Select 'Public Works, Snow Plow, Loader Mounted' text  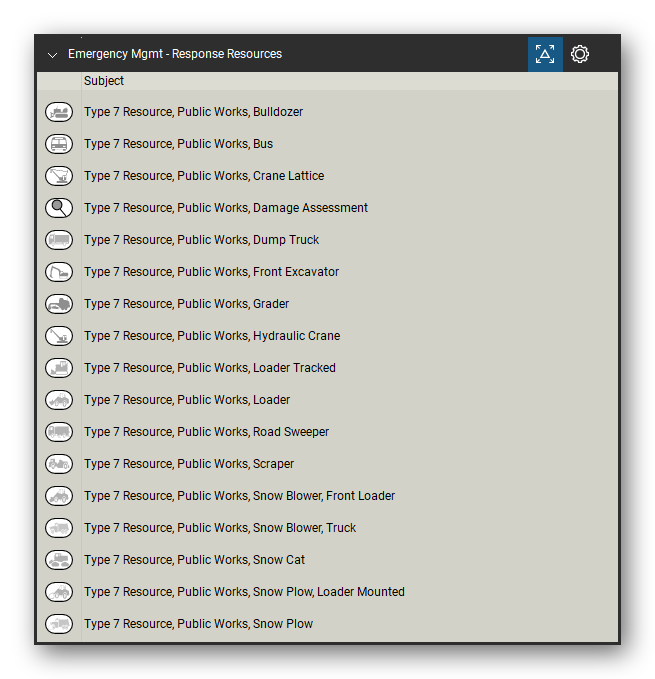click(291, 592)
